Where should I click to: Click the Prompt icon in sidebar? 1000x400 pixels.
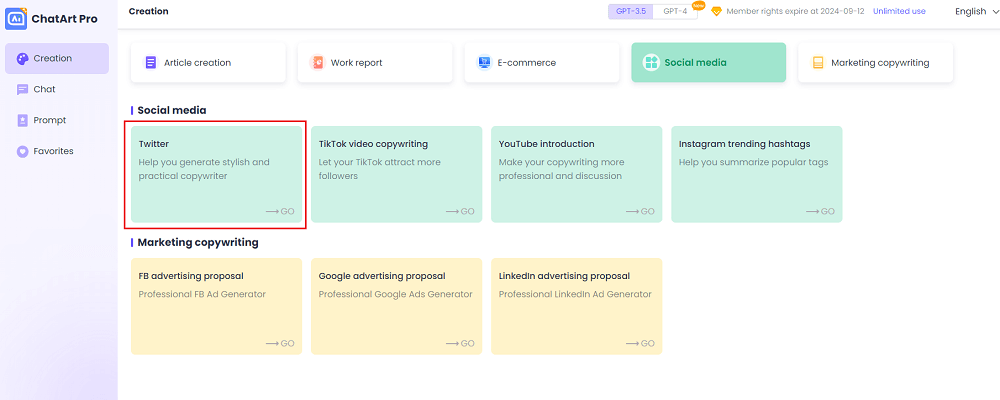[x=22, y=120]
